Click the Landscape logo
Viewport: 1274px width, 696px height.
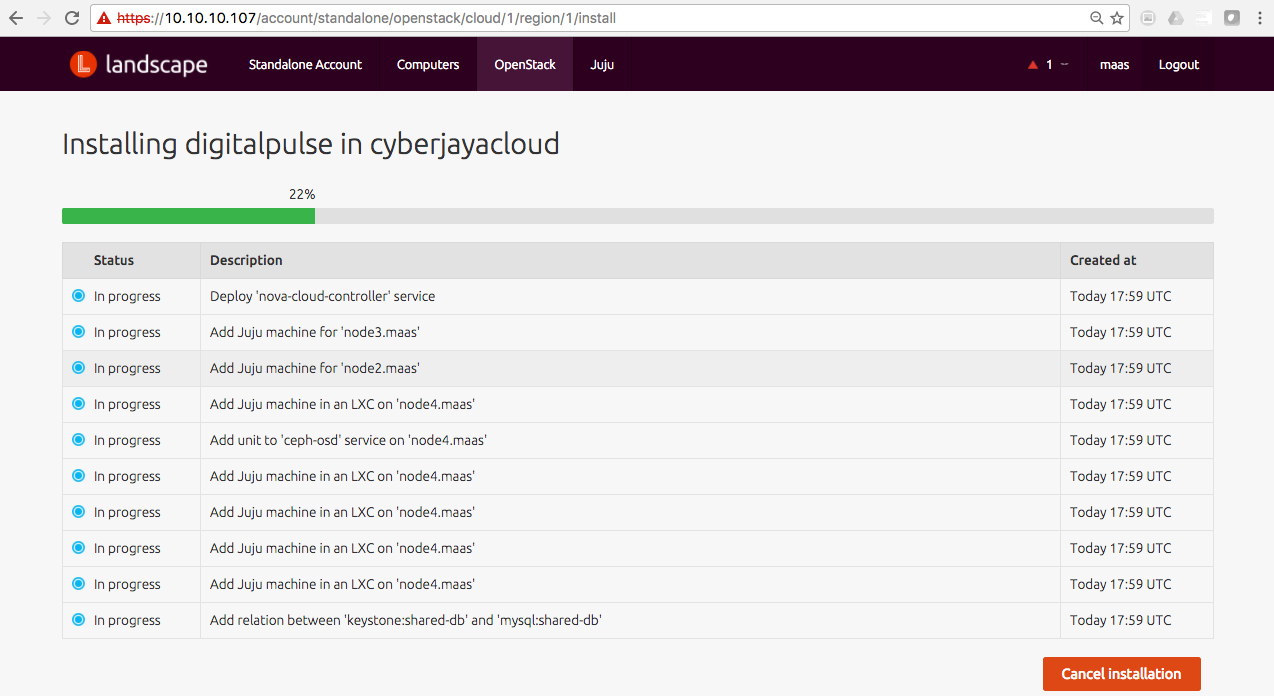tap(138, 64)
